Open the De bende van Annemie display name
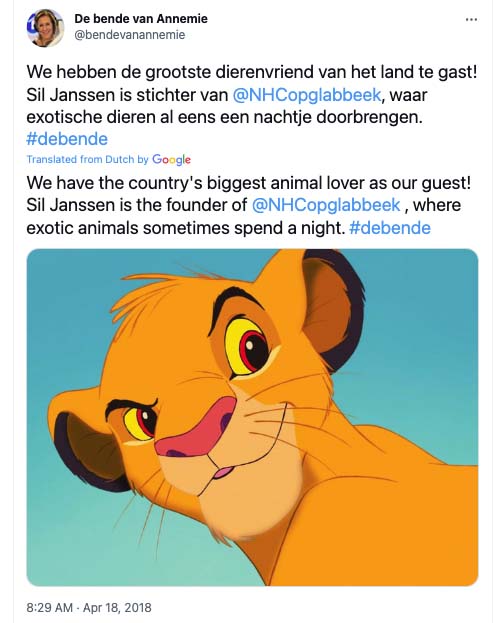This screenshot has height=623, width=494. click(141, 19)
